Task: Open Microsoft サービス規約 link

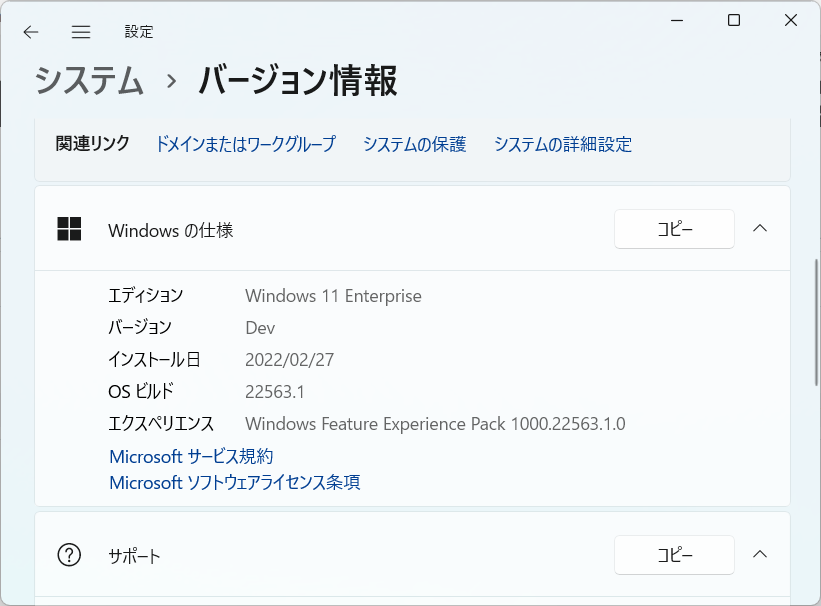Action: click(x=191, y=456)
